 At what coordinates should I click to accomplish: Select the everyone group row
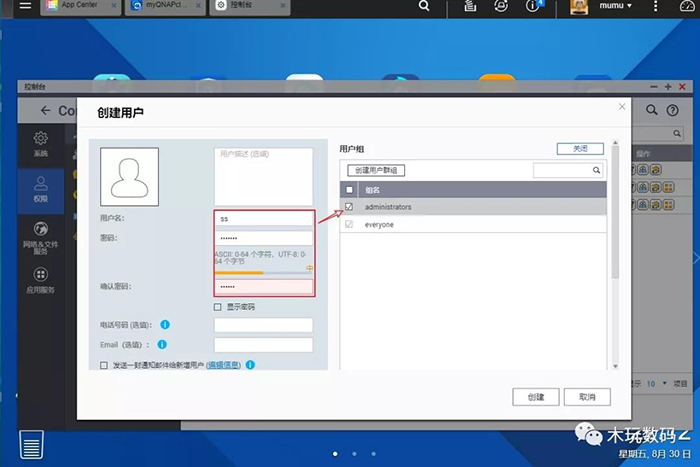click(473, 224)
